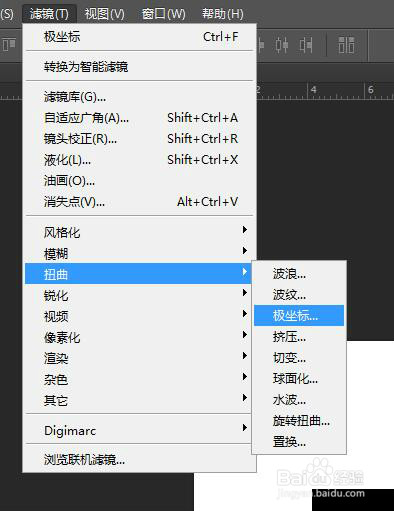Open the 视图(V) menu
The height and width of the screenshot is (511, 394).
coord(104,14)
